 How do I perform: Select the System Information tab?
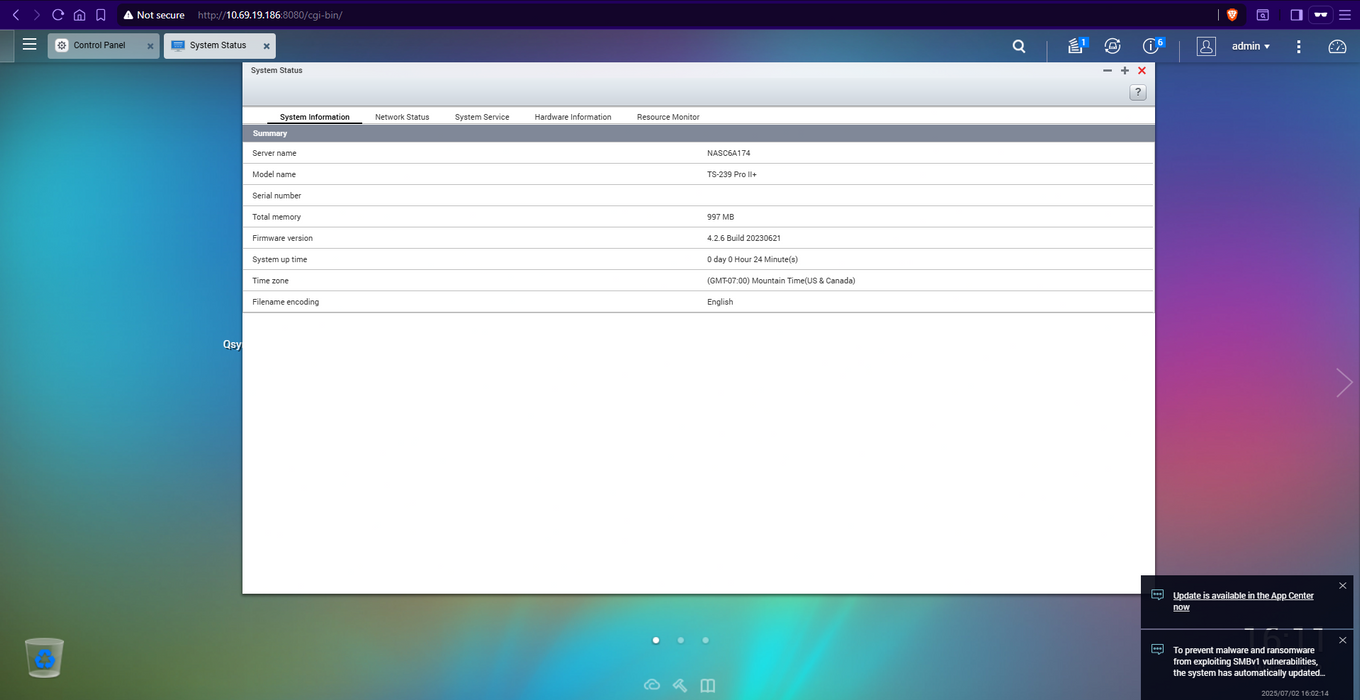click(315, 117)
